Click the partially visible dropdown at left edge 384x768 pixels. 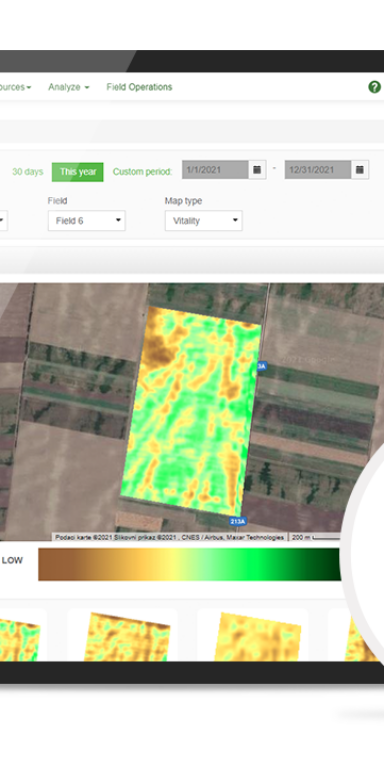pyautogui.click(x=3, y=221)
